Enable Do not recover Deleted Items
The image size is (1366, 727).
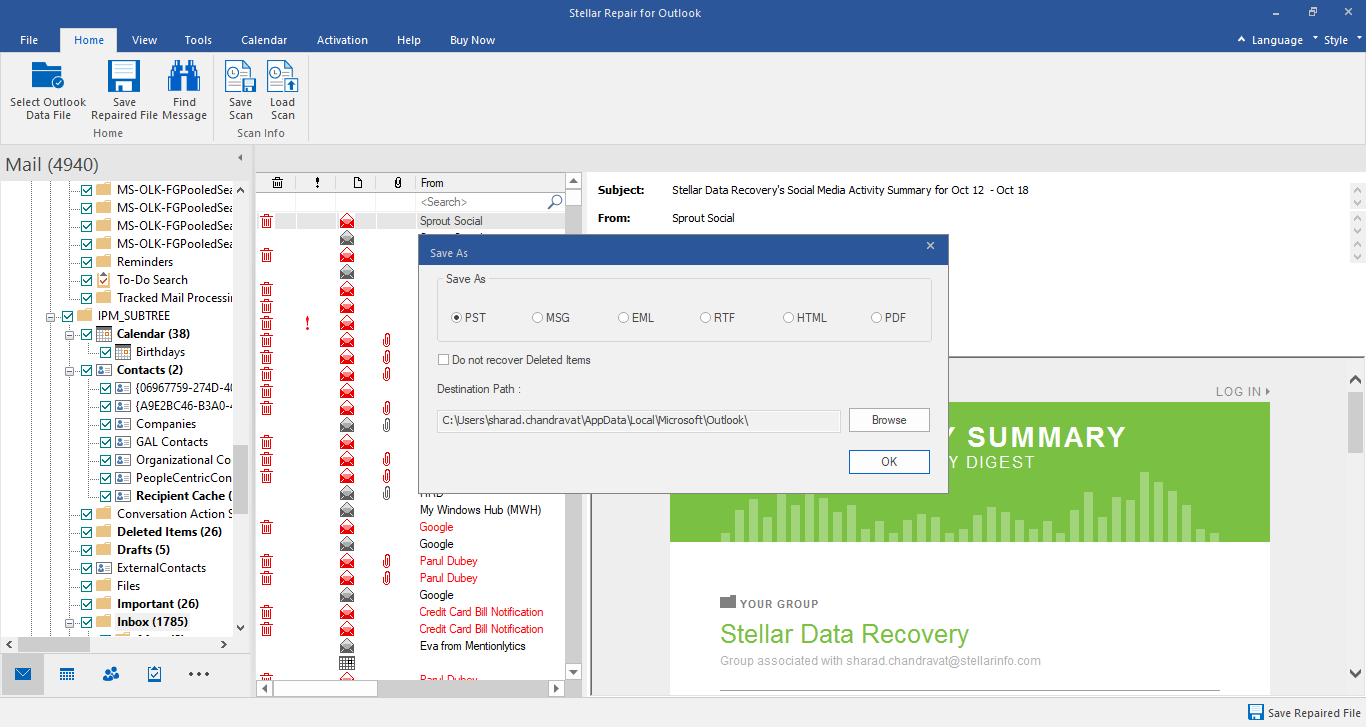click(x=444, y=360)
